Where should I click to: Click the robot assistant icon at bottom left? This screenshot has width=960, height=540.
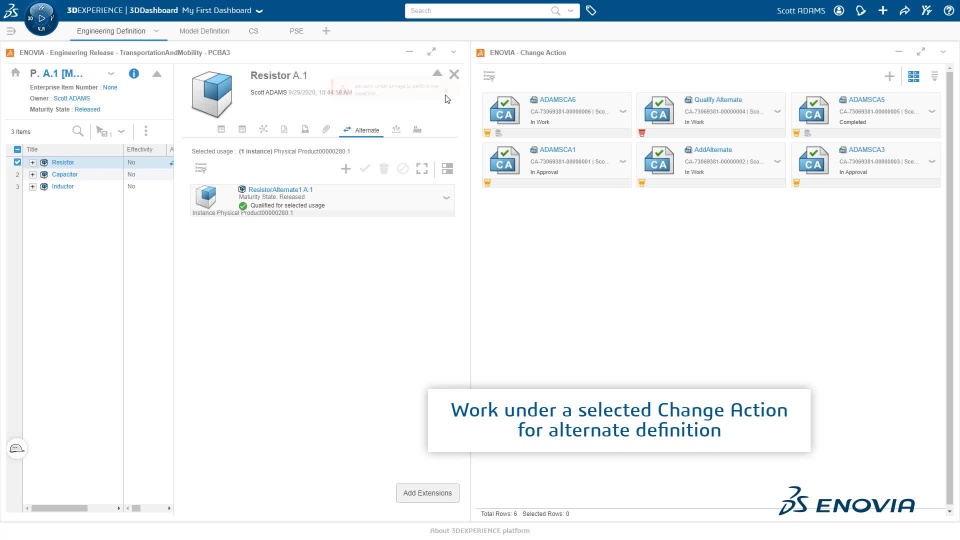click(17, 449)
